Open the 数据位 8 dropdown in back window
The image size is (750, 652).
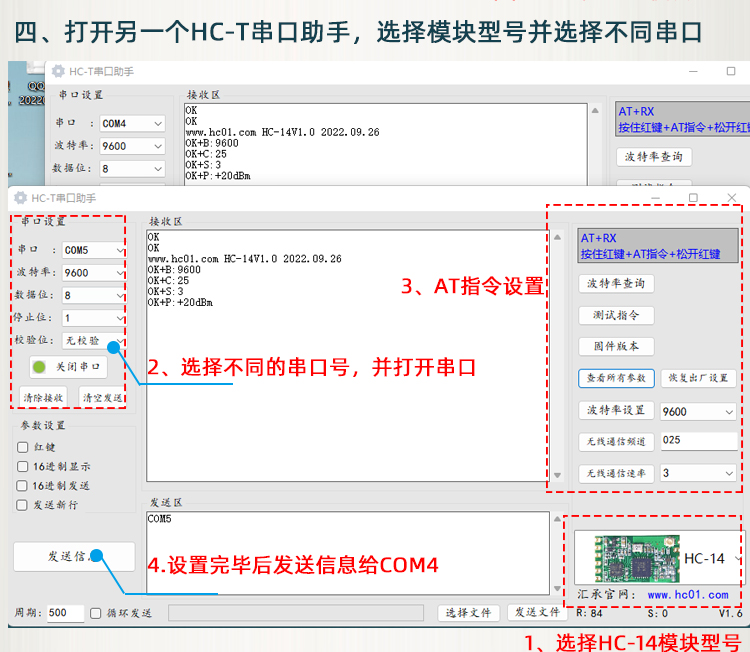(132, 168)
